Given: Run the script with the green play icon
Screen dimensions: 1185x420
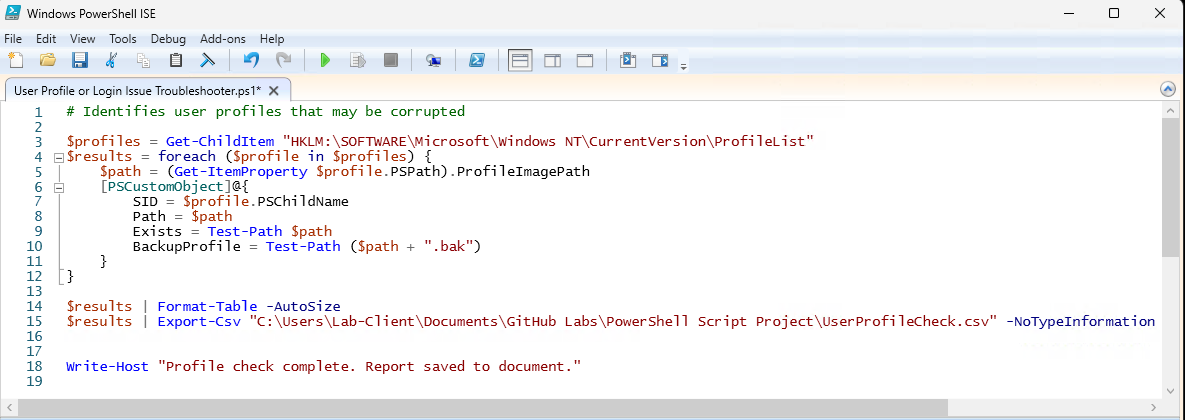Looking at the screenshot, I should tap(326, 60).
